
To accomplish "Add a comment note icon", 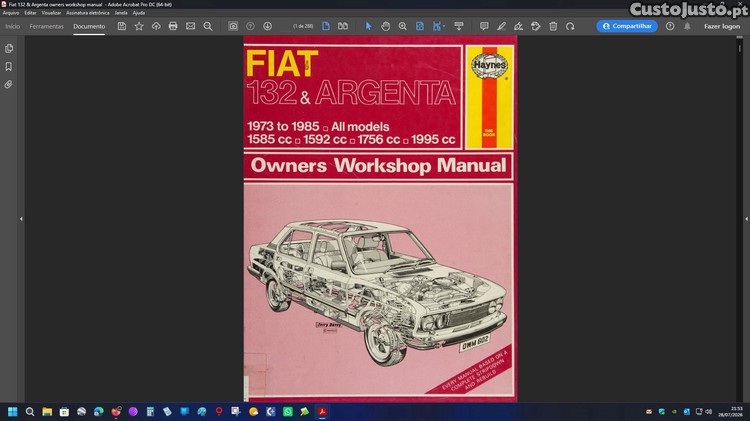I will pyautogui.click(x=484, y=26).
